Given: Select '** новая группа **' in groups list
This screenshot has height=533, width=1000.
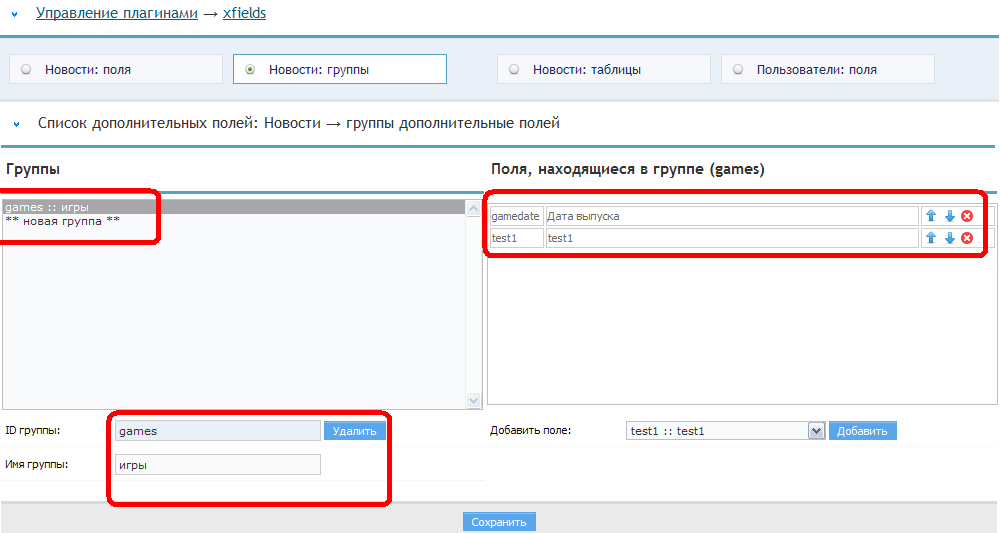Looking at the screenshot, I should coord(63,221).
